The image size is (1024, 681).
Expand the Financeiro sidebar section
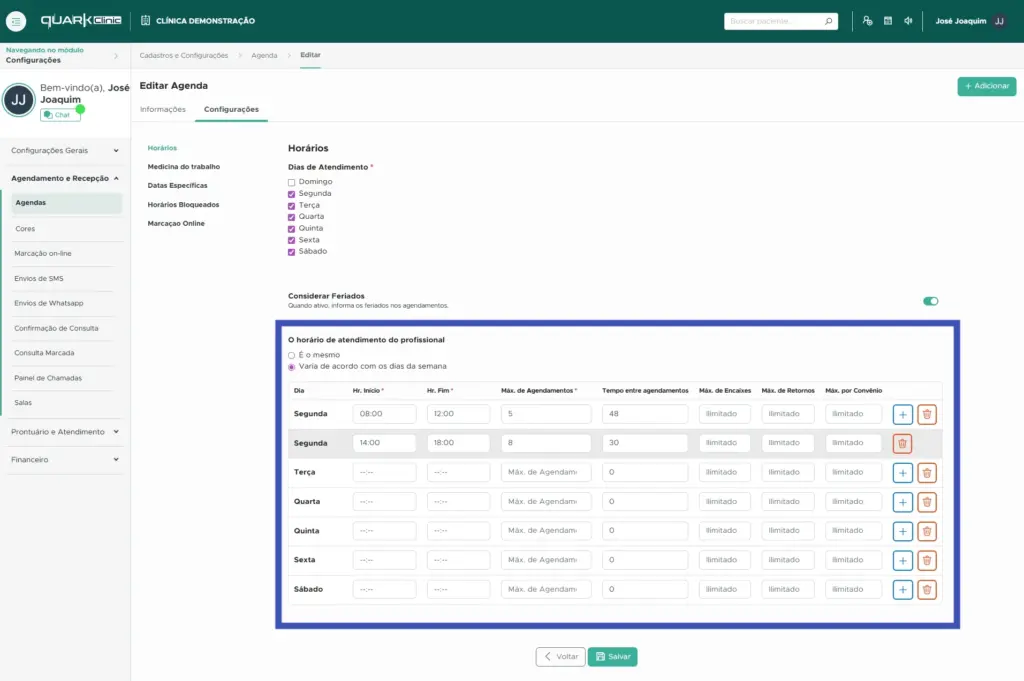(65, 460)
